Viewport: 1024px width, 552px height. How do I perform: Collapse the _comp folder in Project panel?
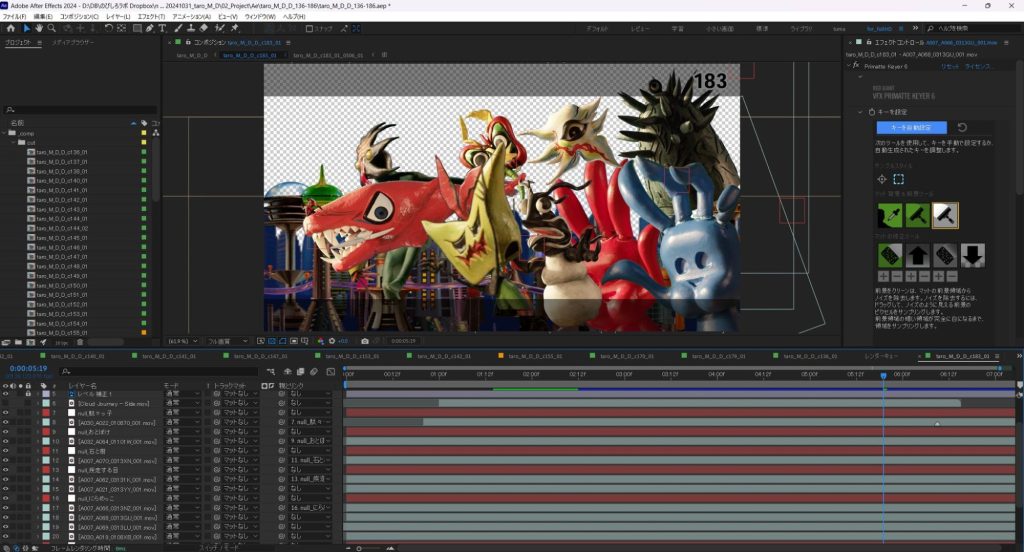pyautogui.click(x=5, y=133)
